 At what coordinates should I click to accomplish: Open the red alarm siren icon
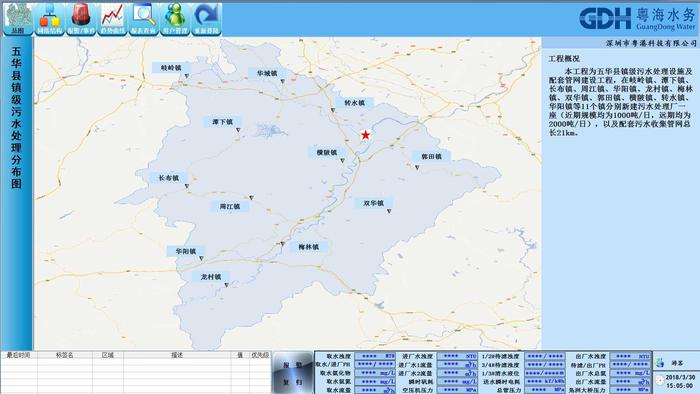[x=81, y=19]
